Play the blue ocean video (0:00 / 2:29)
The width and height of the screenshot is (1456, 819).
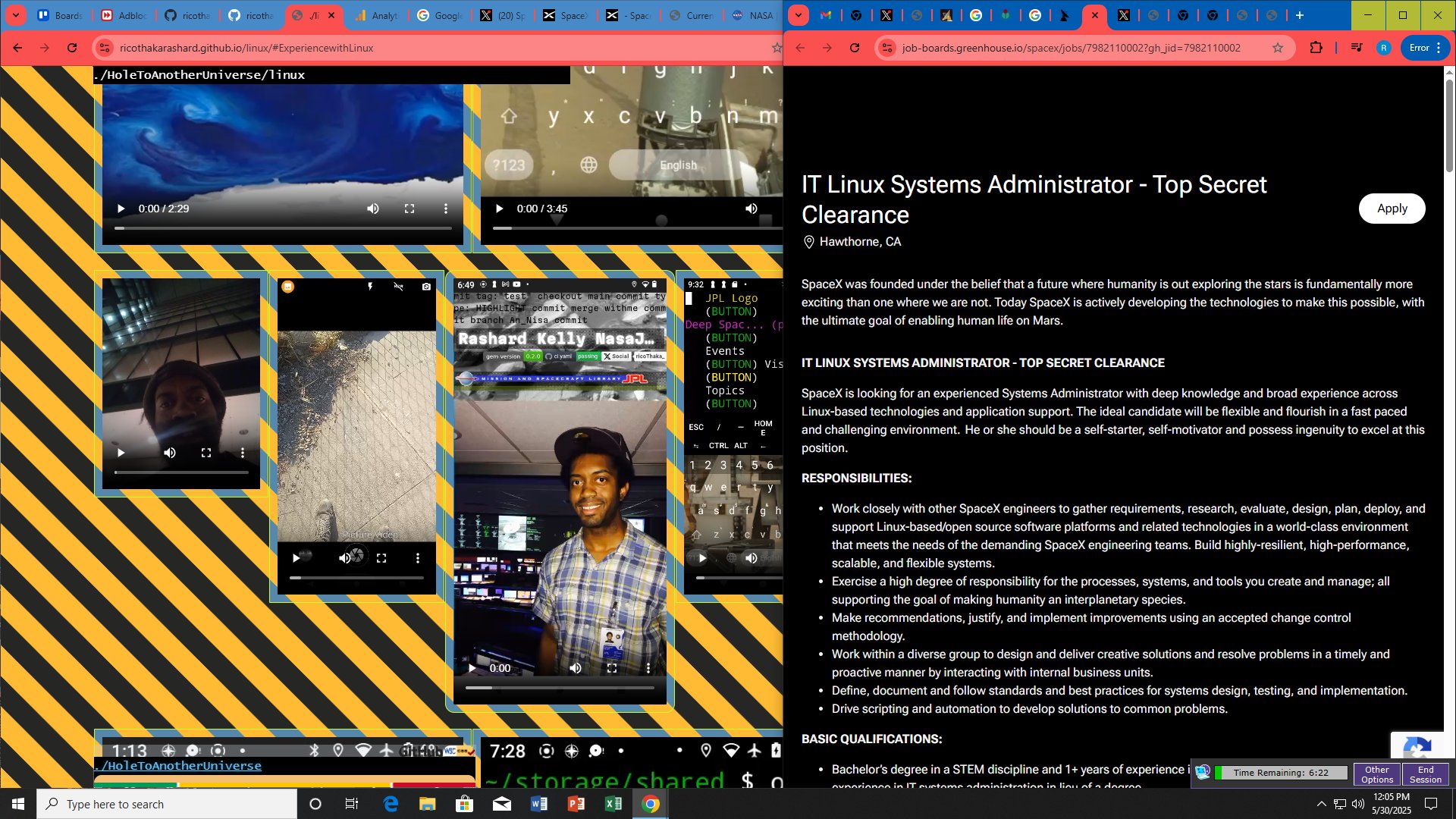tap(121, 209)
